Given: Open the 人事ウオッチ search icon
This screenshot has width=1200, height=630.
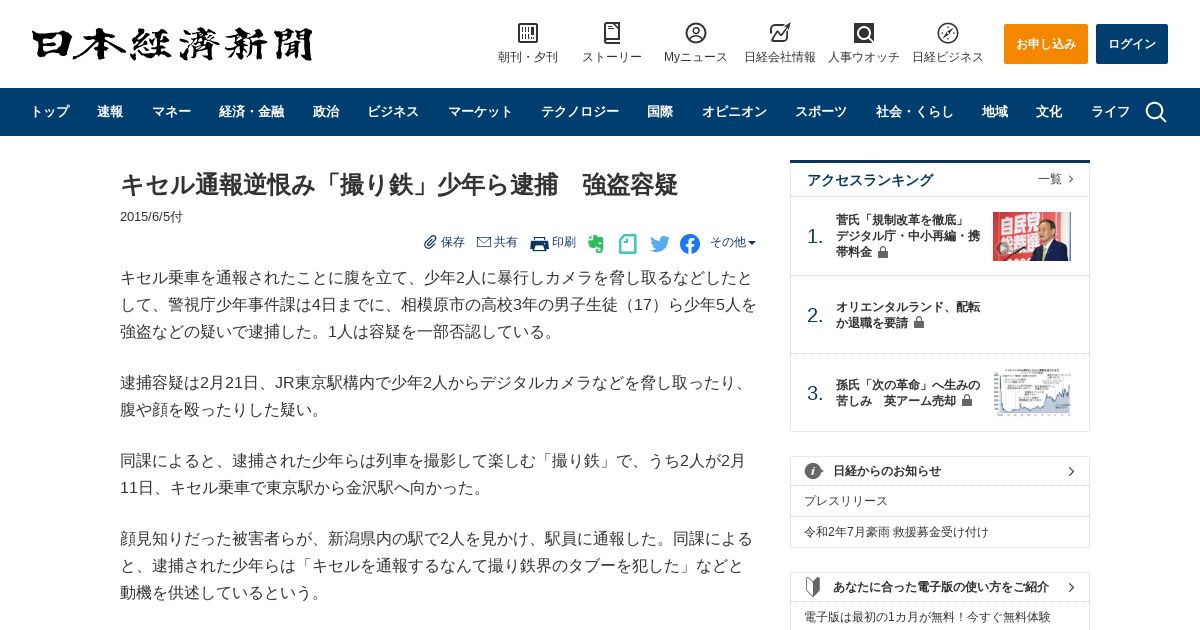Looking at the screenshot, I should point(864,33).
